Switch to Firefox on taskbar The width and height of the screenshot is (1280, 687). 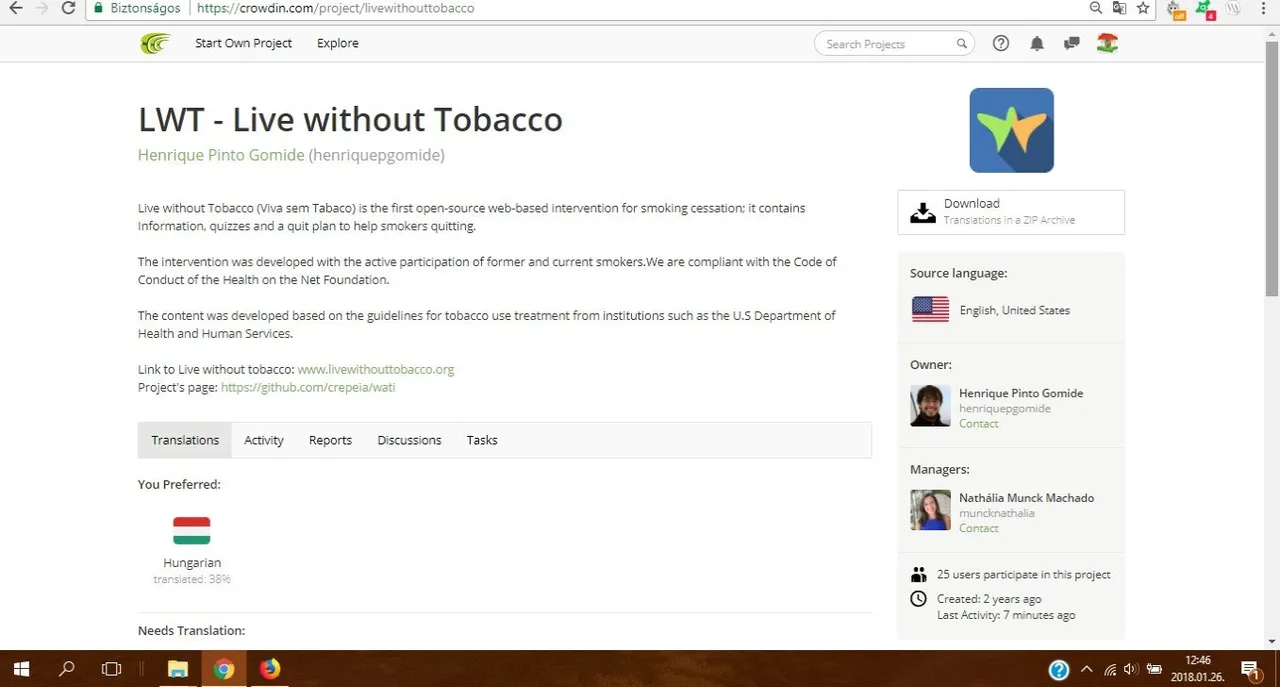270,669
